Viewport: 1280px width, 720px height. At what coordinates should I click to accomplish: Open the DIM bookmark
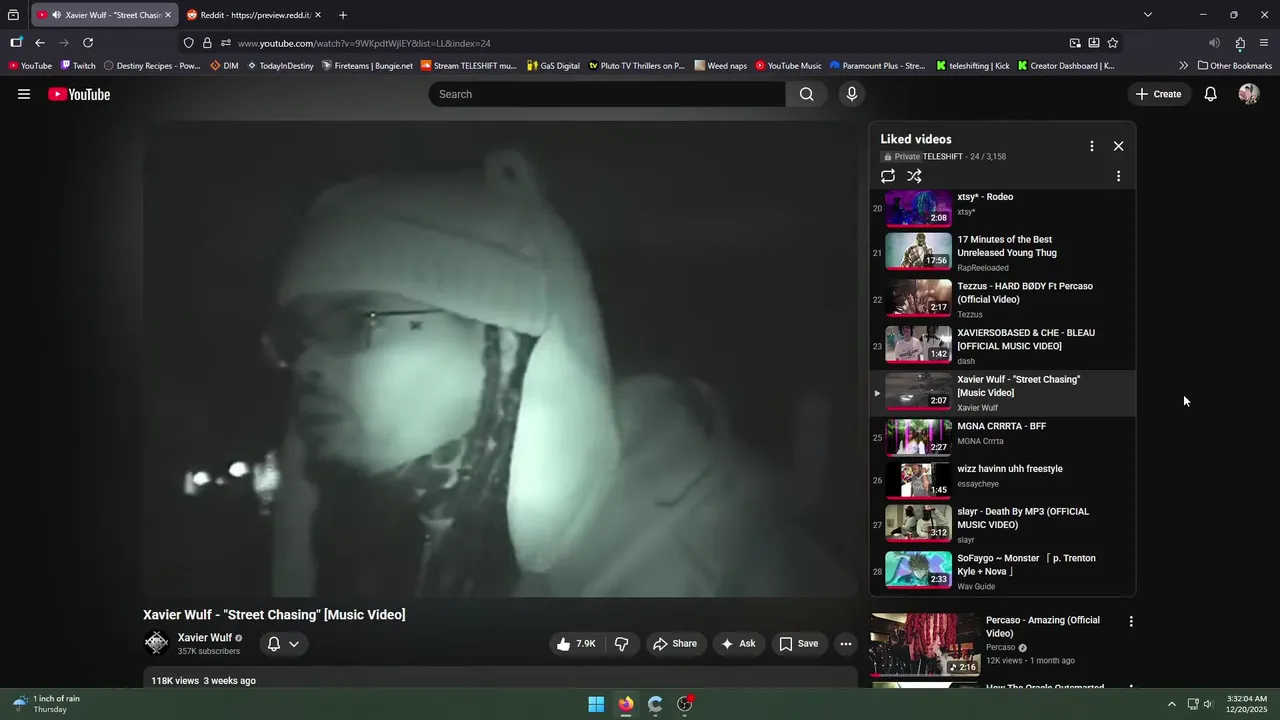point(224,66)
